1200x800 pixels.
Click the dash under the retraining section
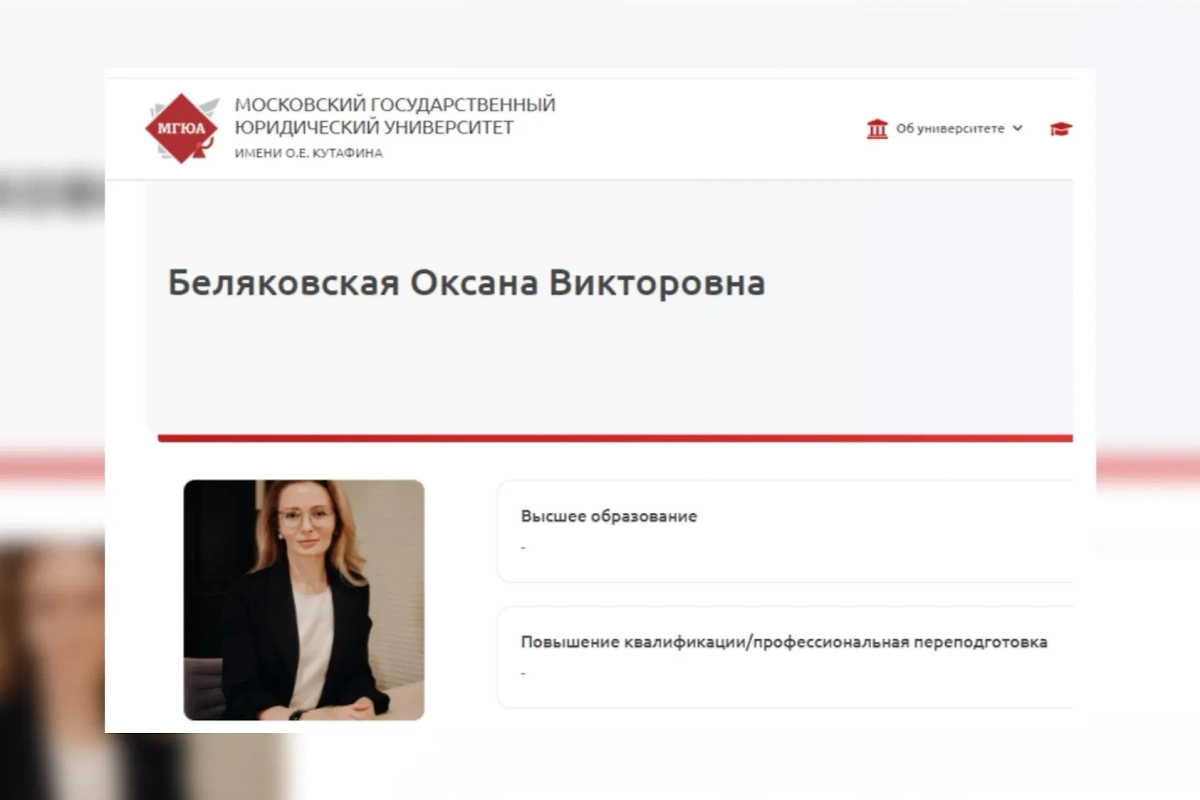pos(521,674)
